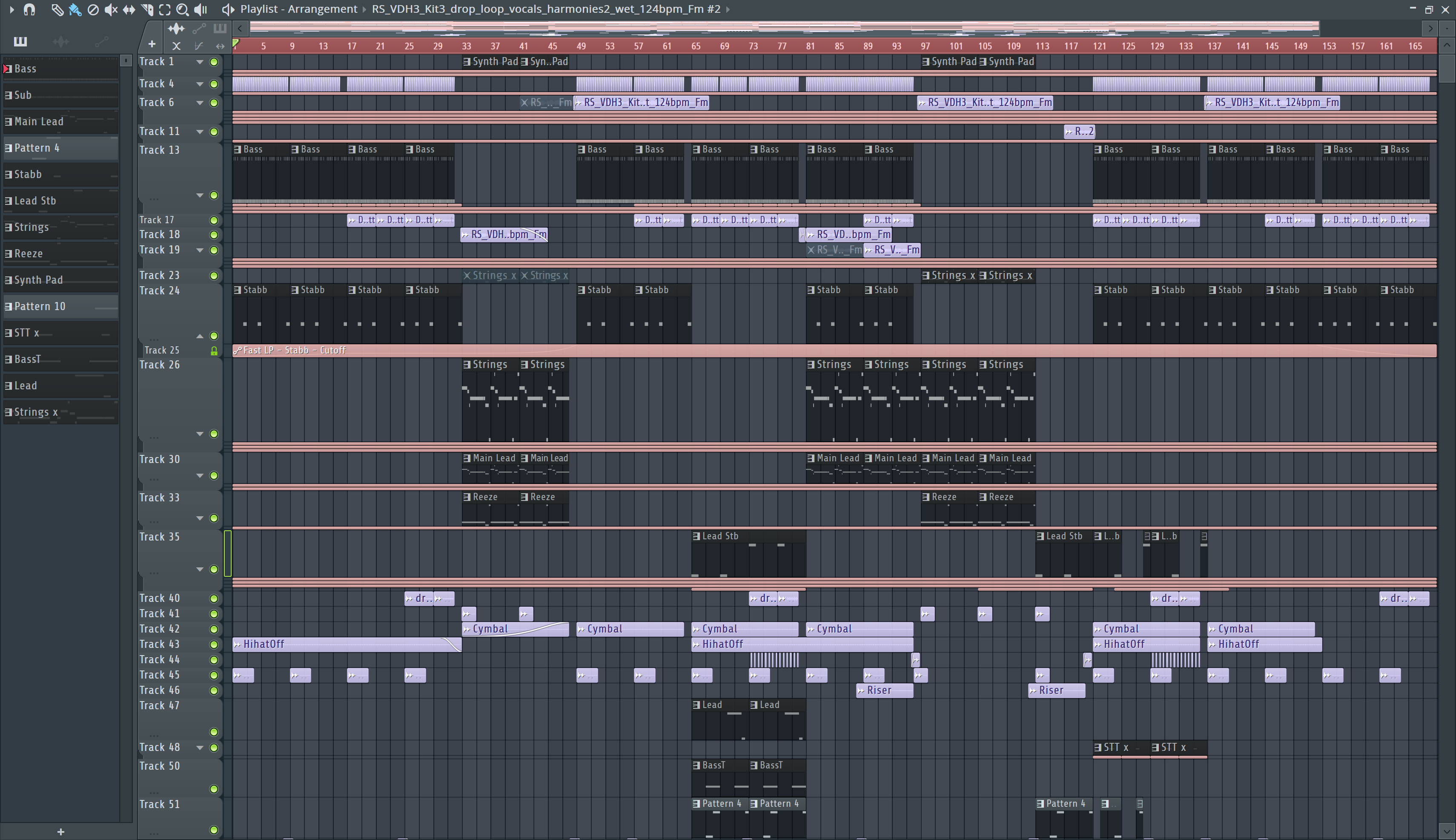Toggle Track 46 mute LED
This screenshot has width=1456, height=840.
(x=214, y=690)
